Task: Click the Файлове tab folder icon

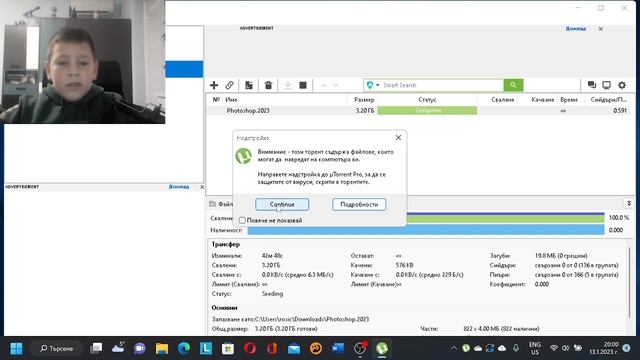Action: click(213, 204)
